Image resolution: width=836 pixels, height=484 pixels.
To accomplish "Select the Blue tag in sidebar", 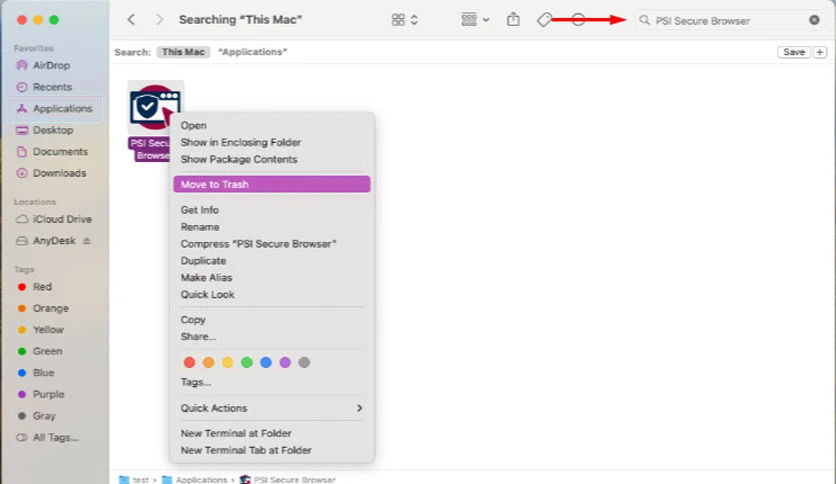I will [x=43, y=373].
